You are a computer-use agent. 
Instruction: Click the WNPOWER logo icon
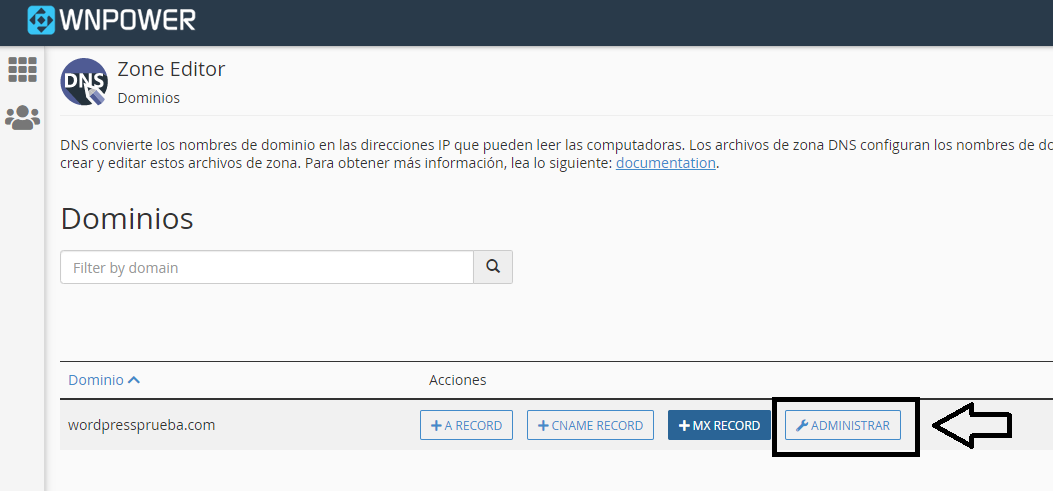click(x=41, y=20)
